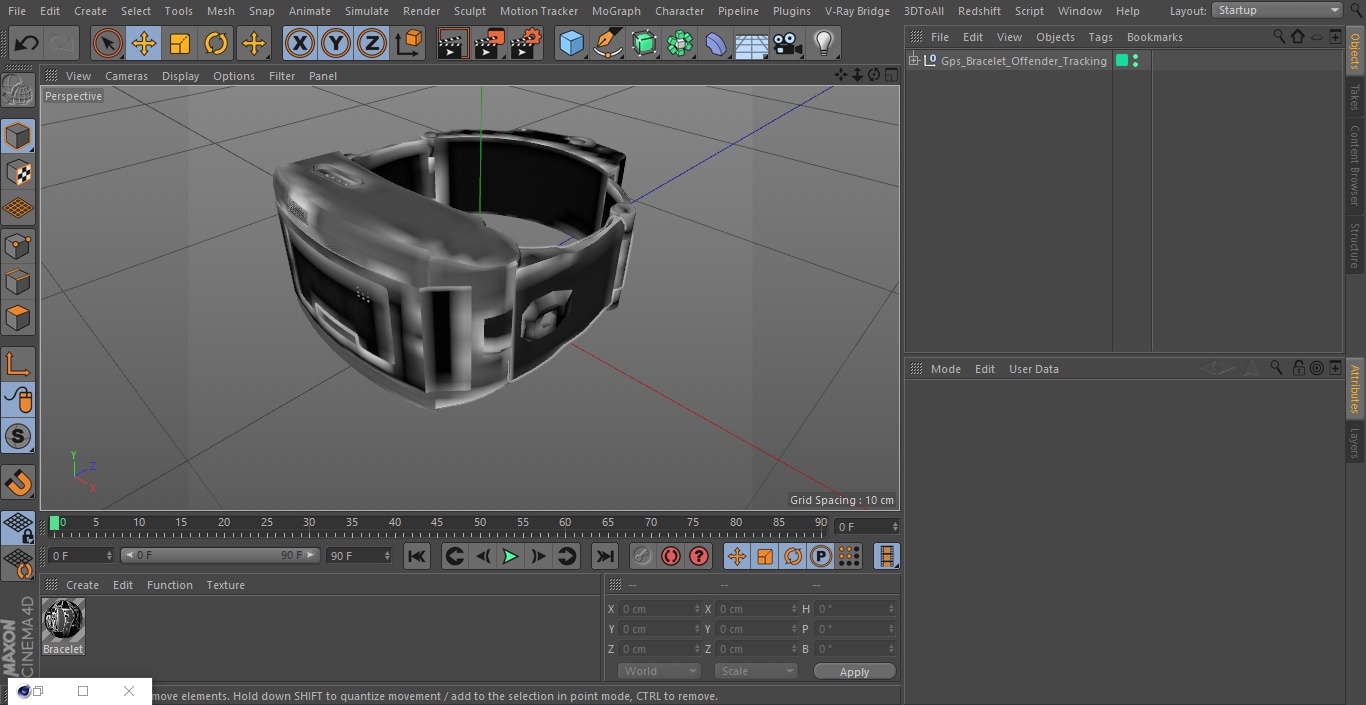The height and width of the screenshot is (705, 1366).
Task: Switch to Model mode in left sidebar
Action: [18, 136]
